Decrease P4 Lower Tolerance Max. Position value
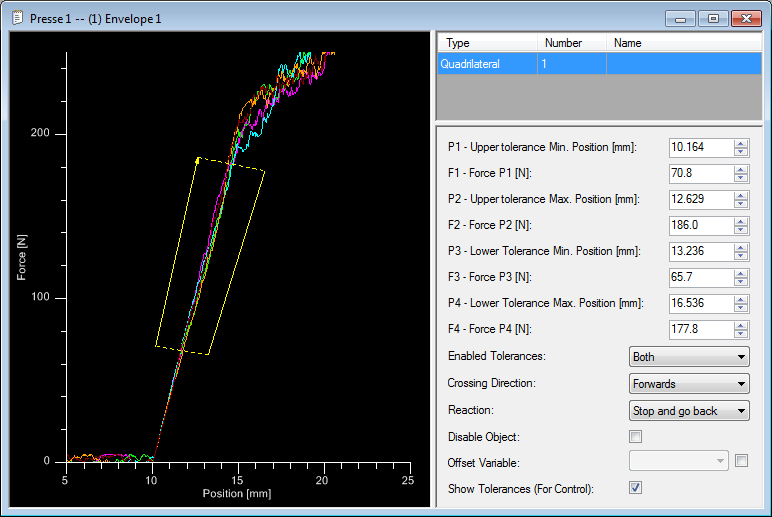Image resolution: width=772 pixels, height=517 pixels. 740,308
